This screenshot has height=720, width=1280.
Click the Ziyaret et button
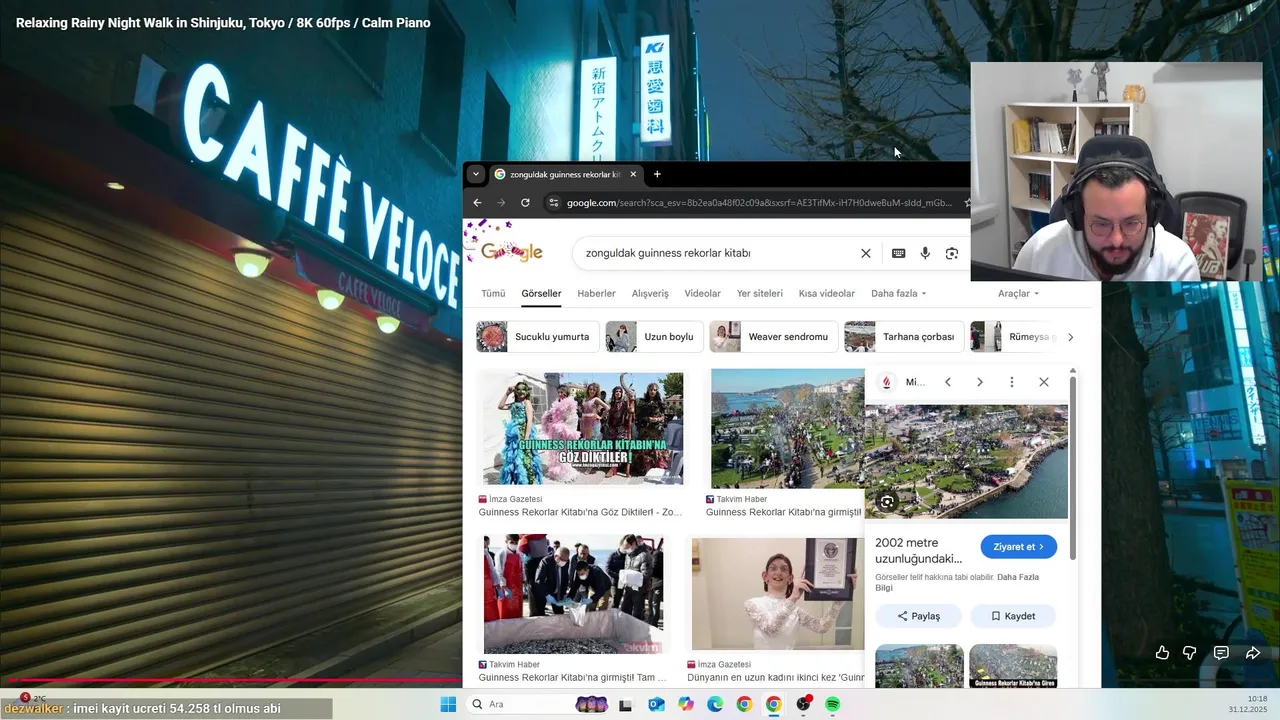point(1018,547)
